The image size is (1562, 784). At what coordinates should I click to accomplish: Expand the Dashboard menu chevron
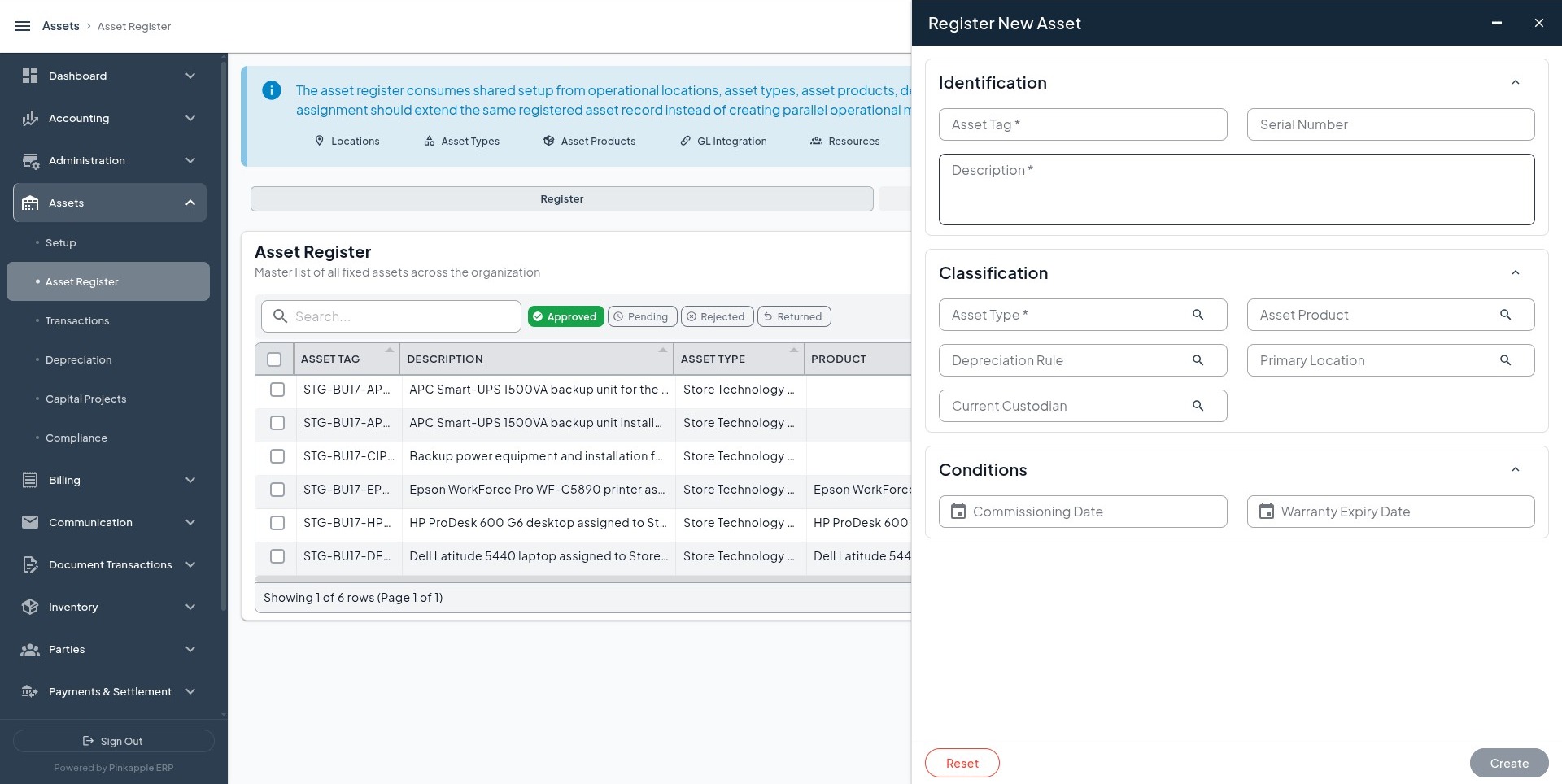click(x=190, y=76)
